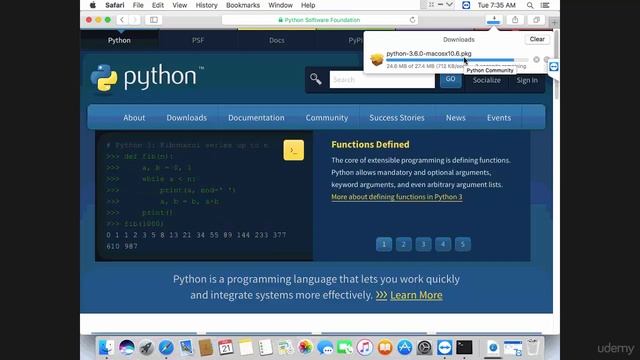Viewport: 640px width, 360px height.
Task: Open the Events navigation item
Action: (x=499, y=118)
